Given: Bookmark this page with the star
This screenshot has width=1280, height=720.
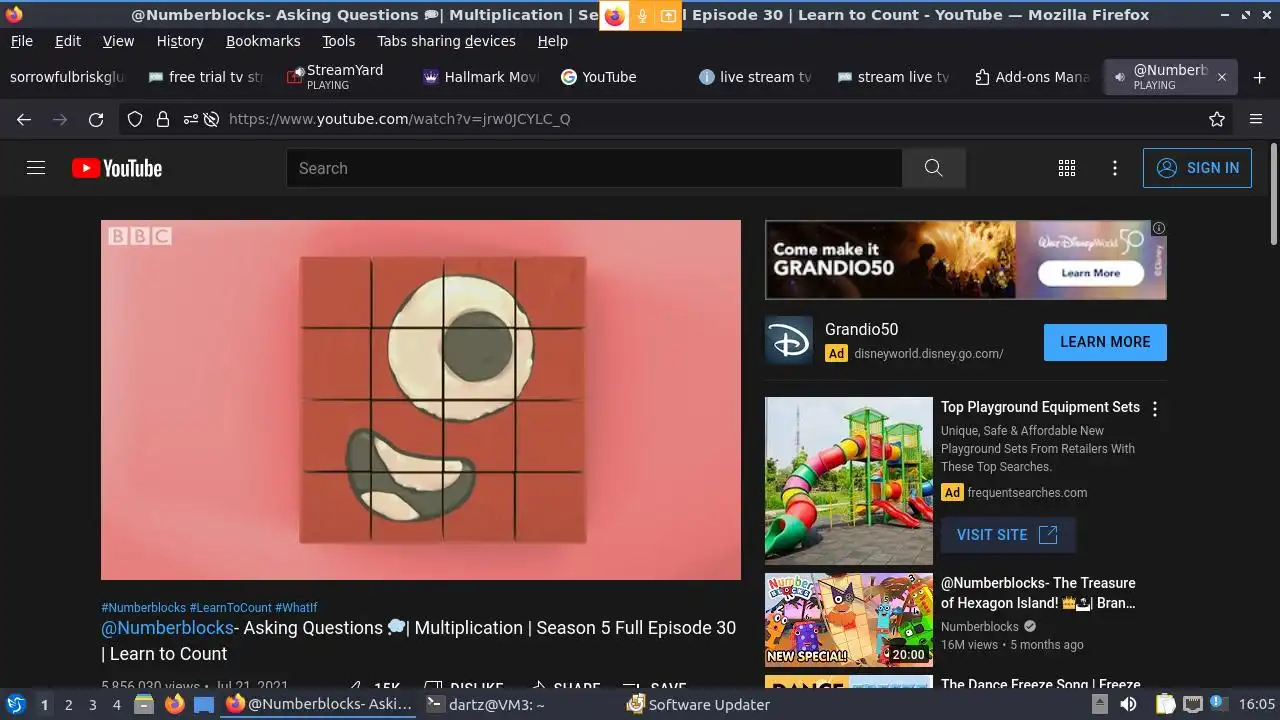Looking at the screenshot, I should (1217, 119).
